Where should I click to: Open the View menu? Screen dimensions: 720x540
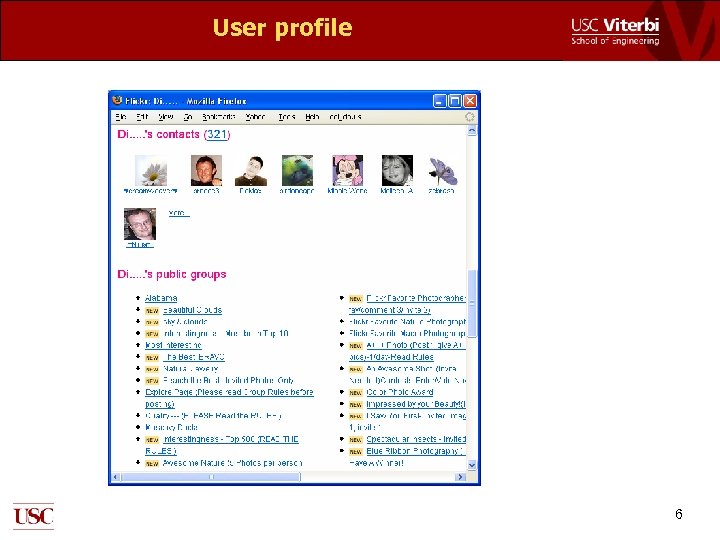pos(165,117)
